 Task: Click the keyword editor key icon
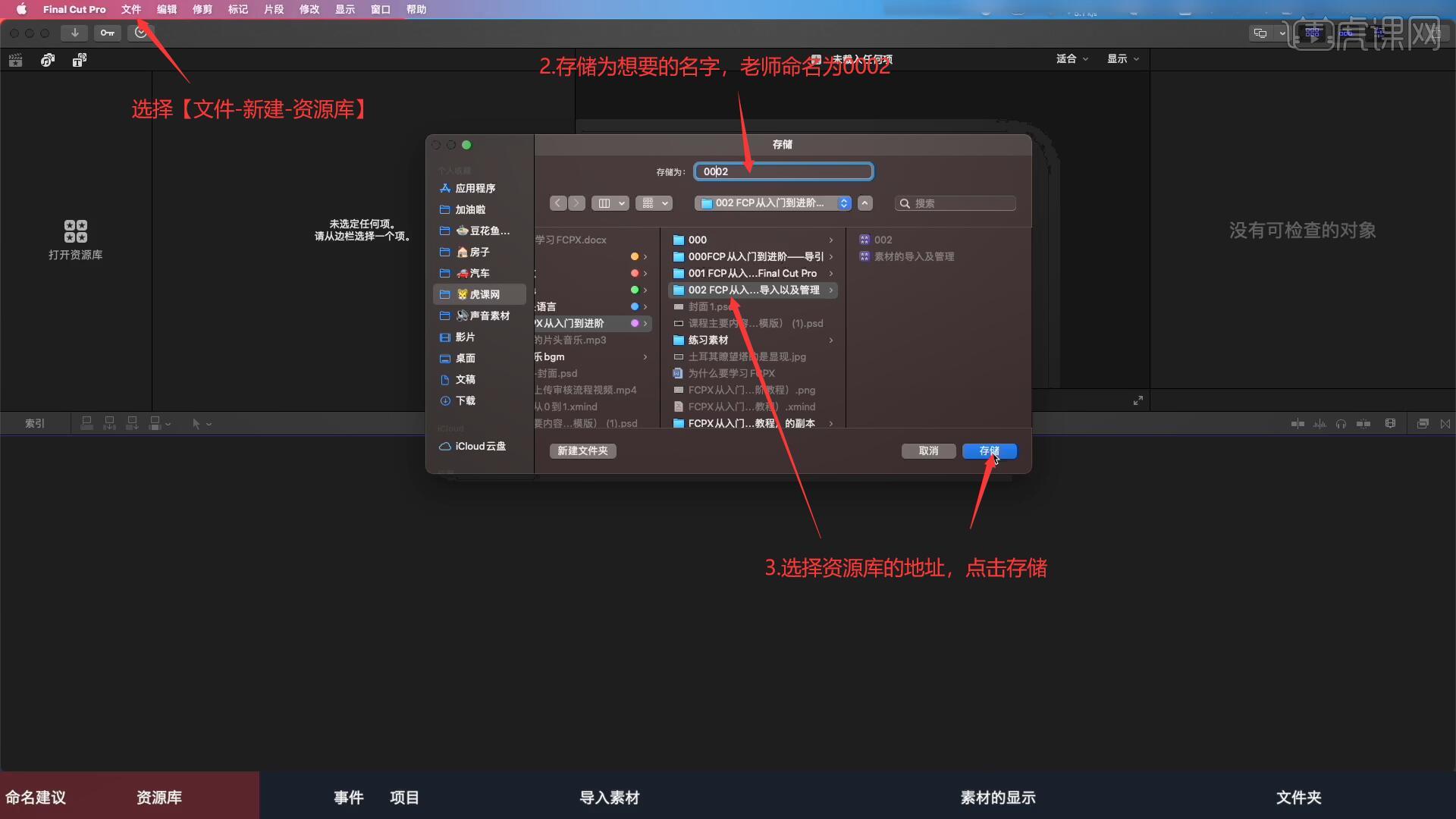pyautogui.click(x=107, y=33)
